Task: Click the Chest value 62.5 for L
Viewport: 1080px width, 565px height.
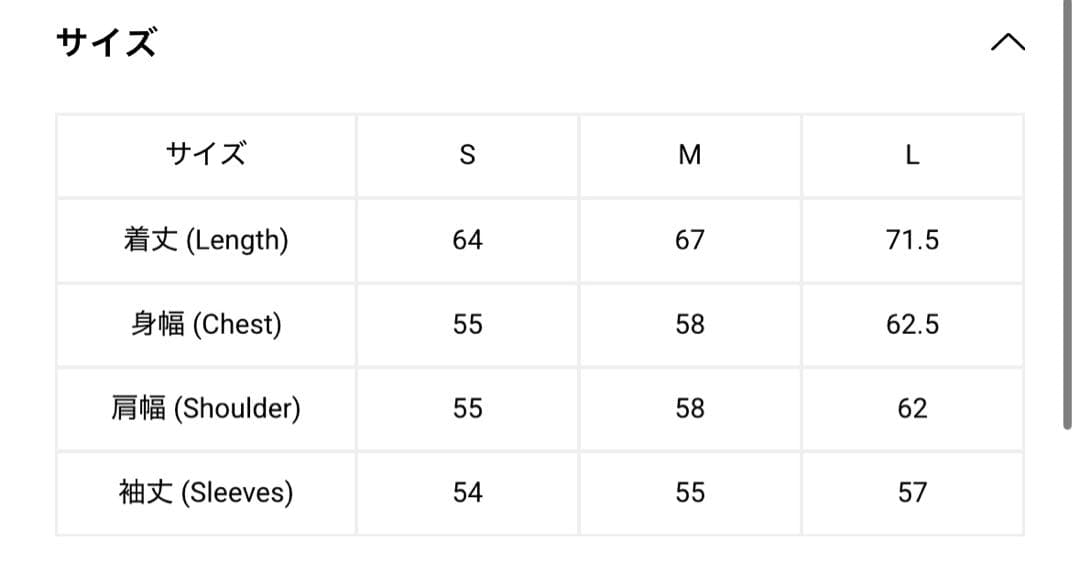Action: tap(911, 324)
